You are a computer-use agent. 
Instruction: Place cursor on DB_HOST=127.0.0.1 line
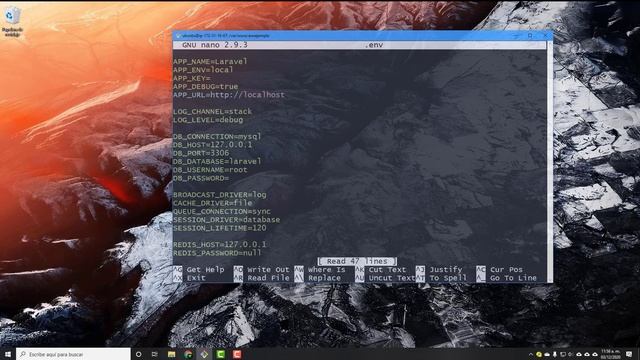coord(212,144)
